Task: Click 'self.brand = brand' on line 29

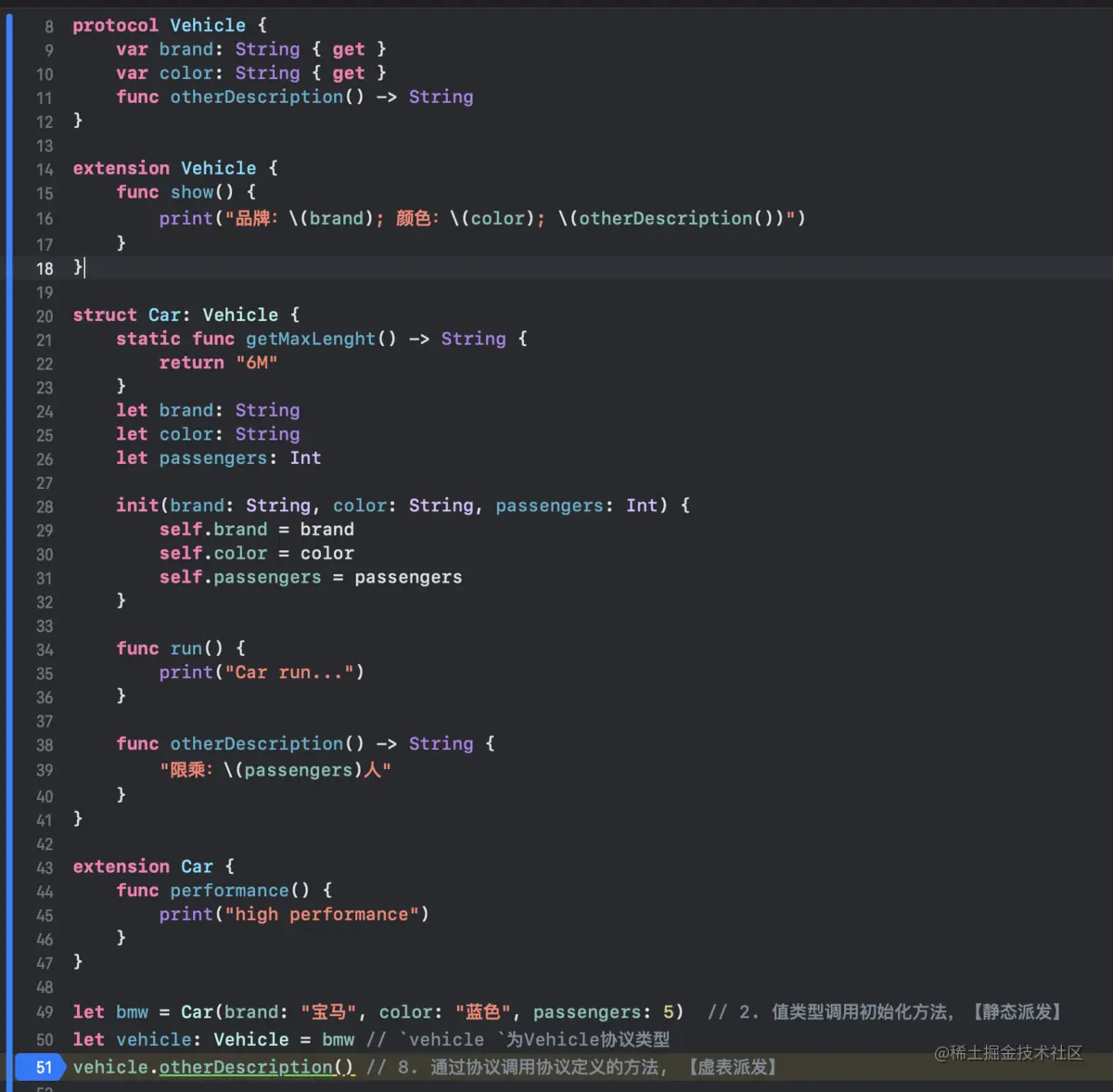Action: [x=256, y=530]
